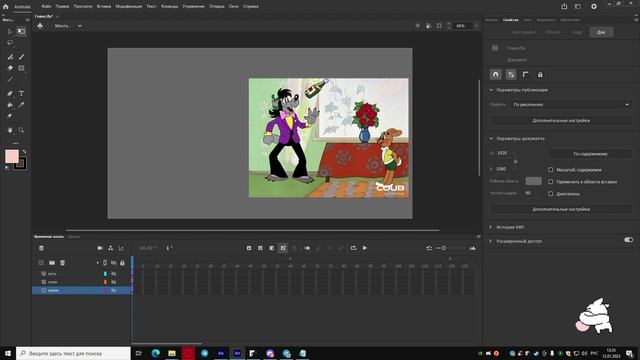This screenshot has width=640, height=360.
Task: Select the Rectangle tool
Action: (21, 68)
